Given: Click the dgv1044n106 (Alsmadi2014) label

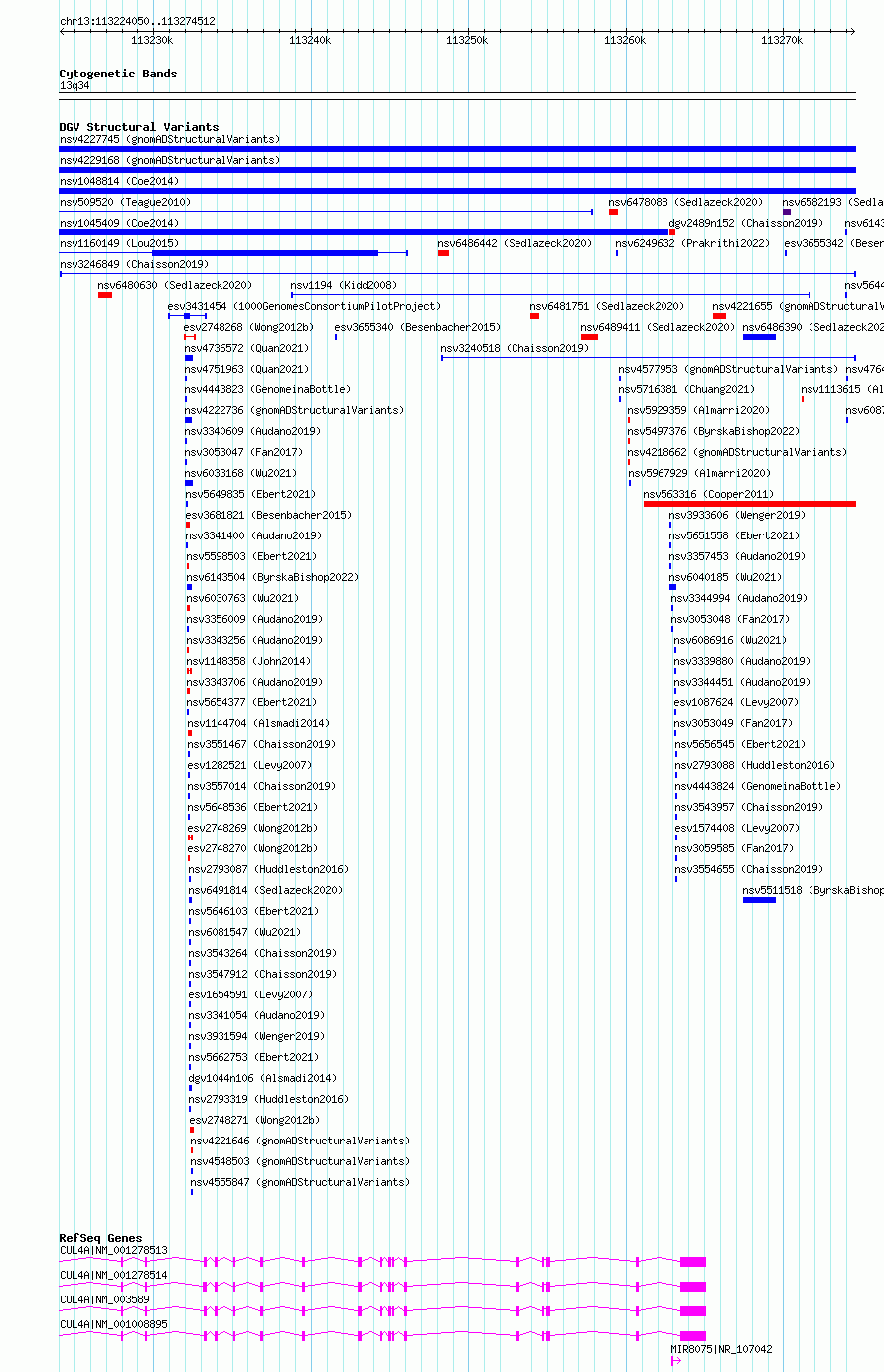Looking at the screenshot, I should point(262,1078).
